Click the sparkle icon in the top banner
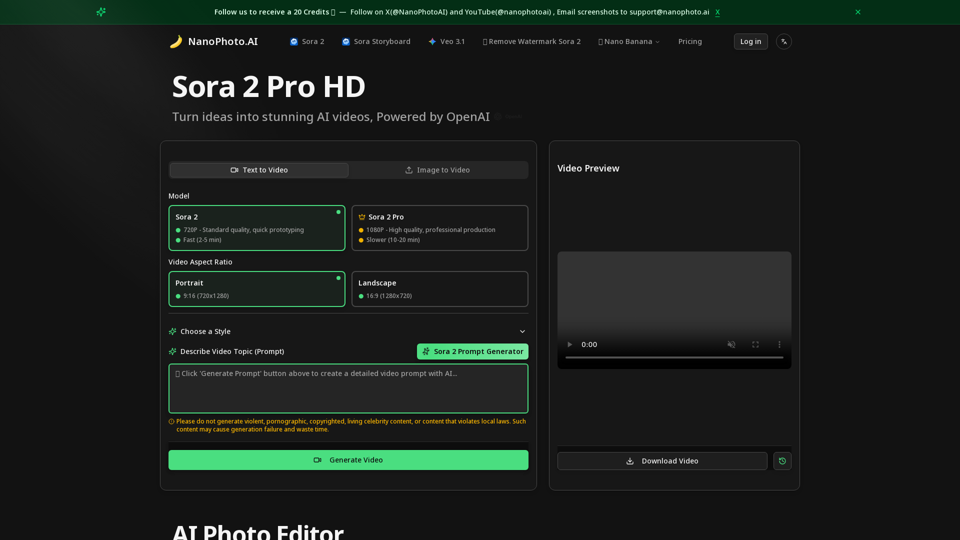This screenshot has height=540, width=960. [x=101, y=12]
